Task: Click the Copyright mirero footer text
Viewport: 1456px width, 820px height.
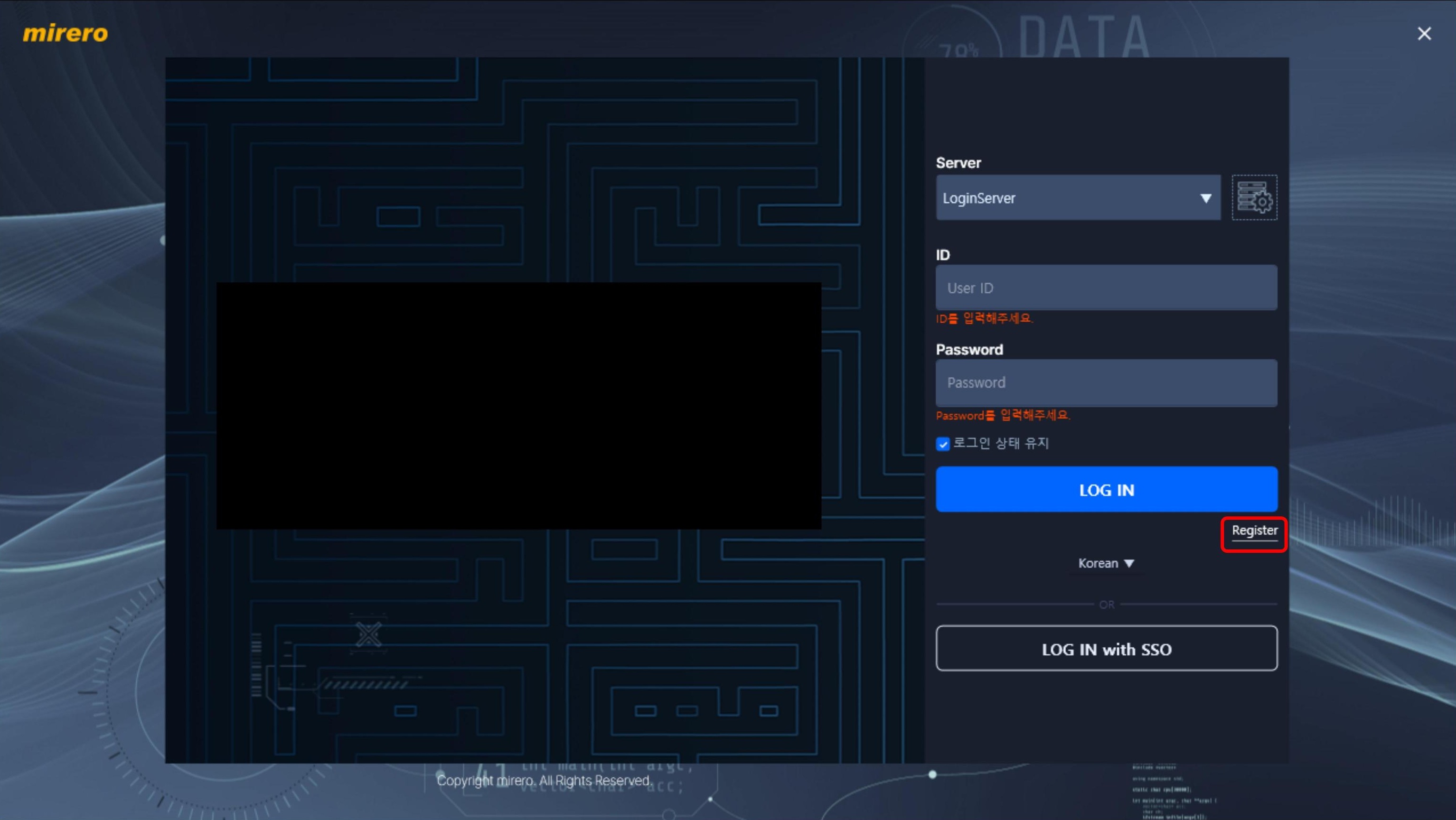Action: click(544, 781)
